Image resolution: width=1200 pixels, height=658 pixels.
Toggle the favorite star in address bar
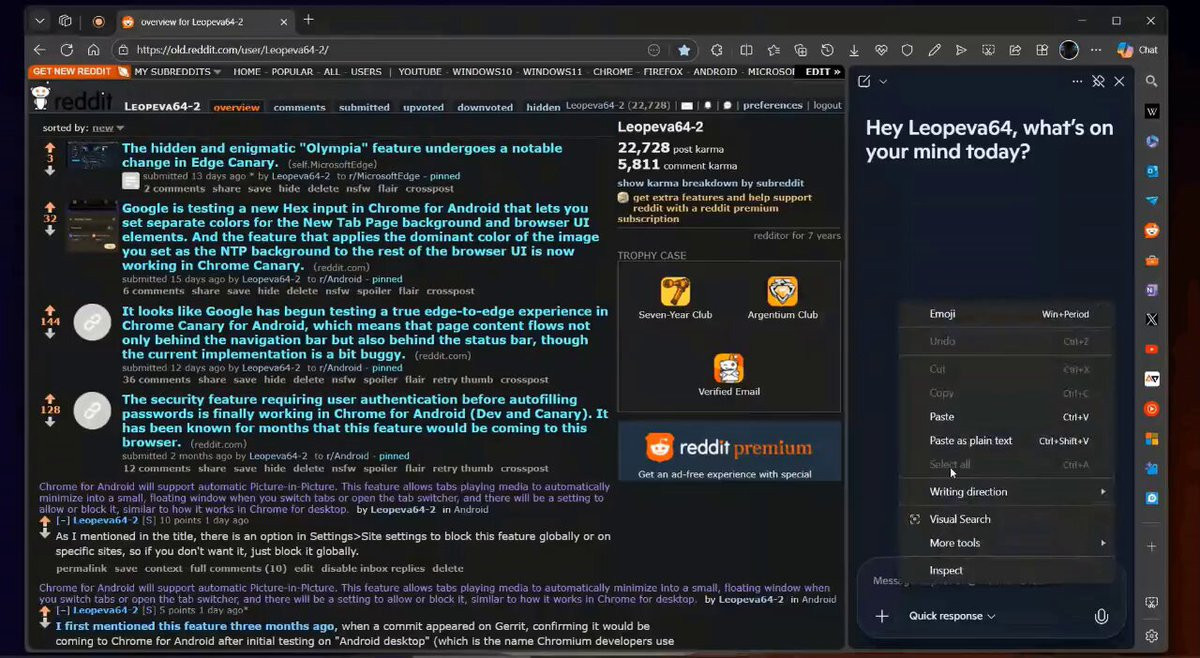click(x=684, y=50)
